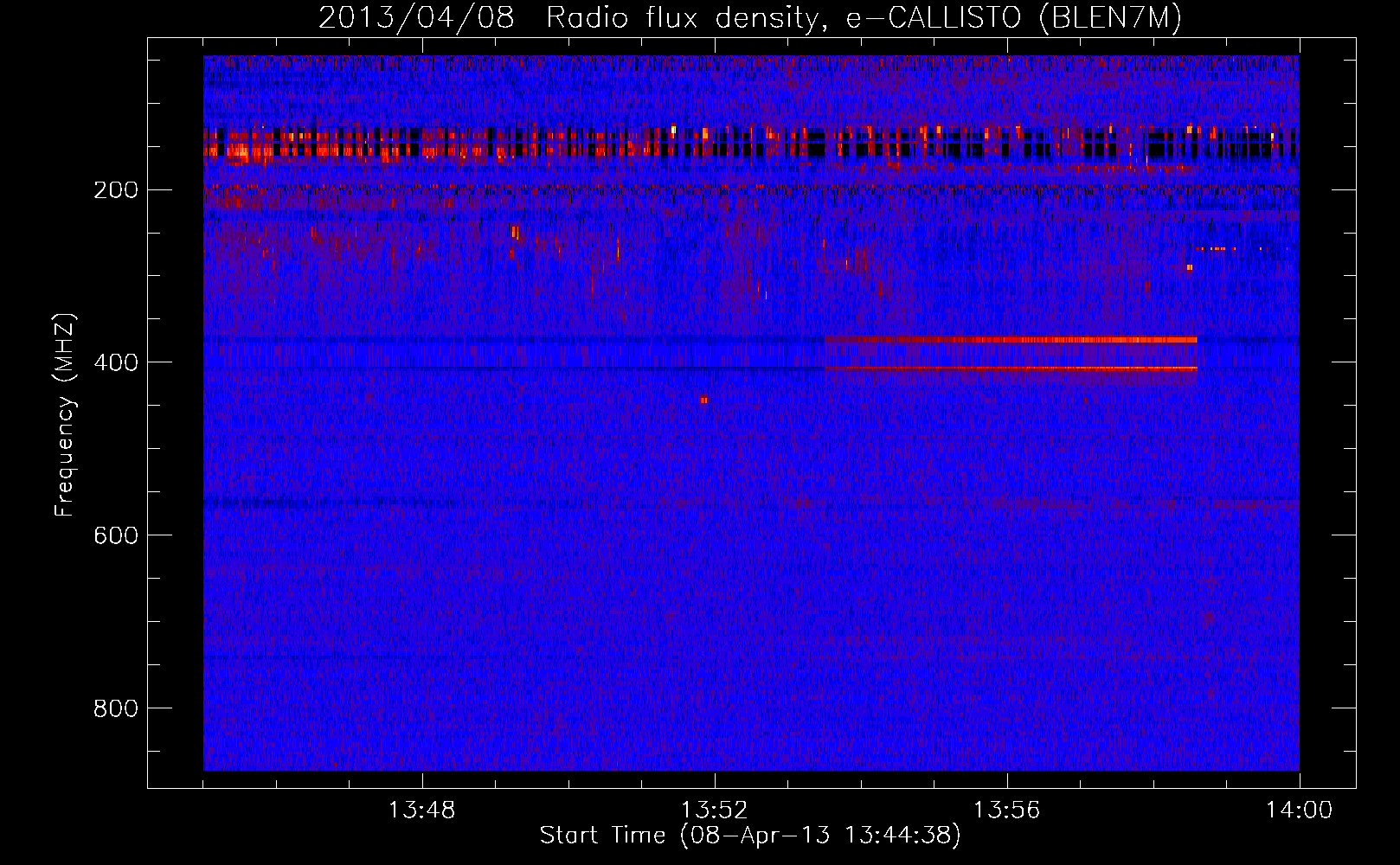The height and width of the screenshot is (865, 1400).
Task: Click the 600 frequency tick label
Action: tap(116, 536)
